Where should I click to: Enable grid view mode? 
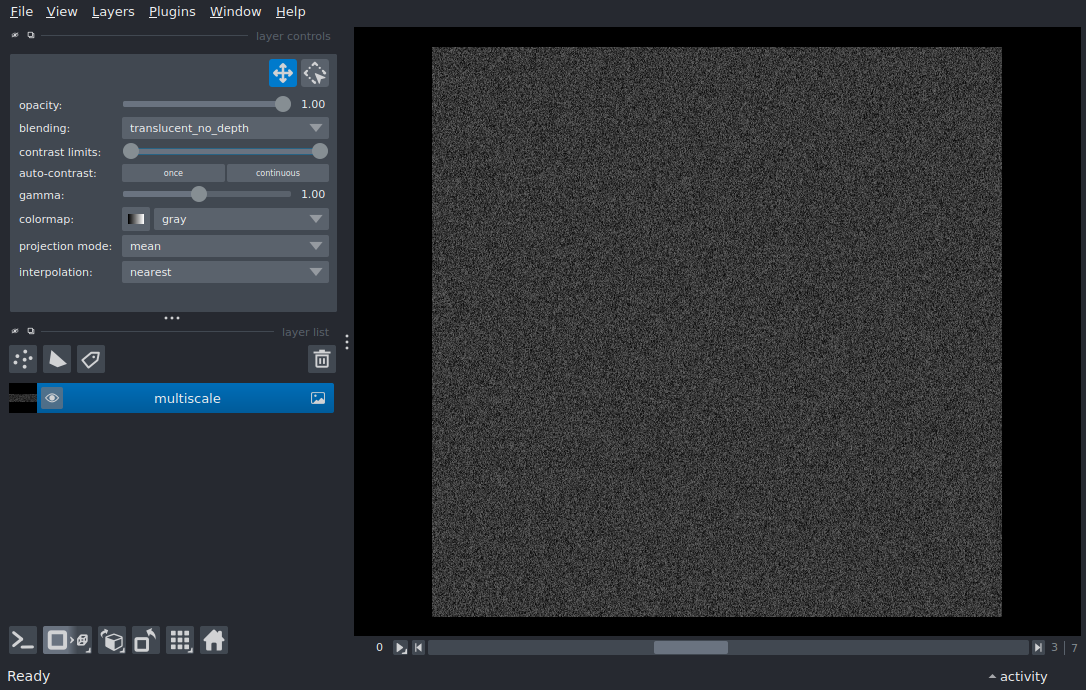point(180,640)
